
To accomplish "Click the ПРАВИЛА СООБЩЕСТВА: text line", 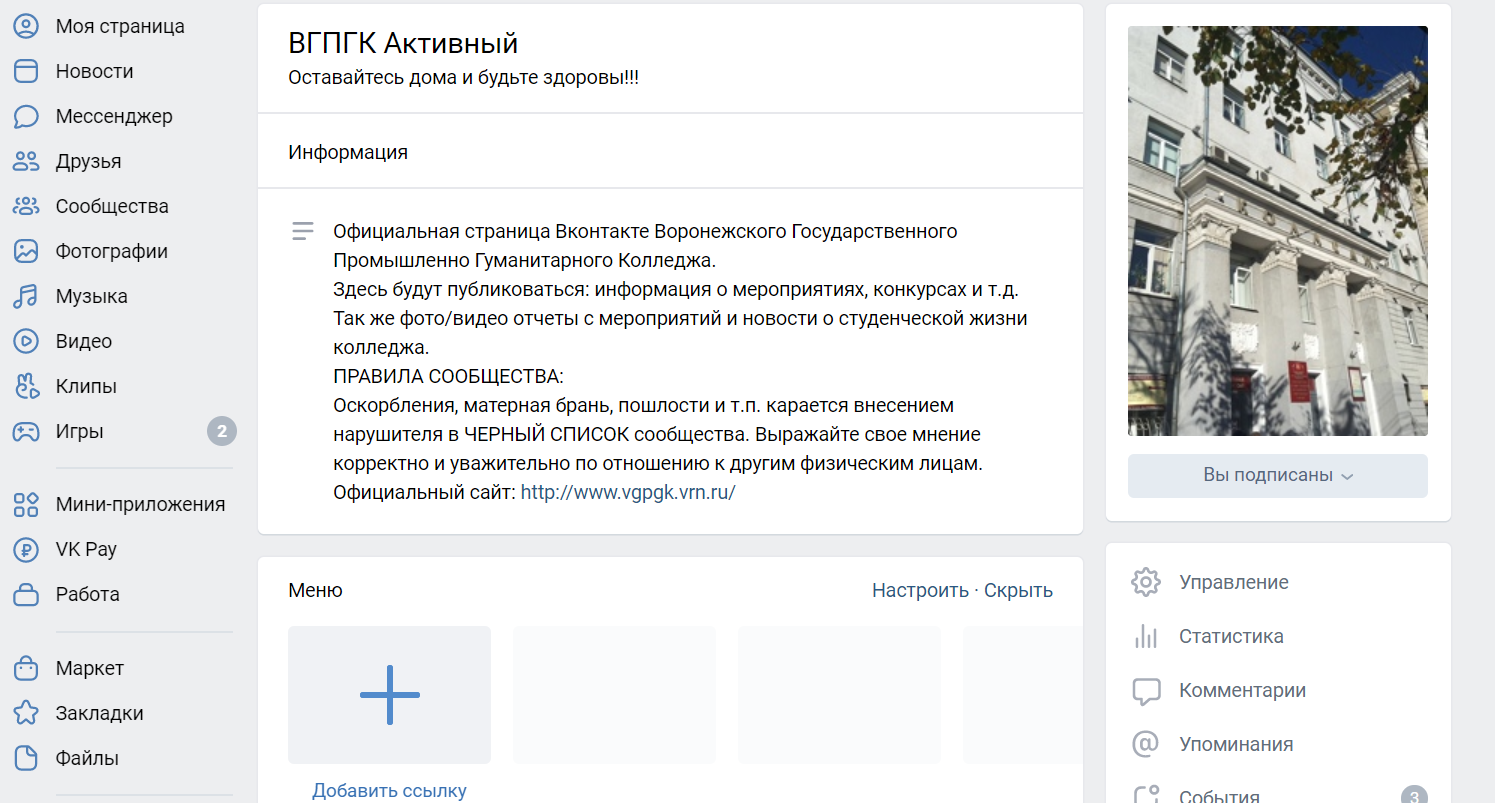I will [448, 377].
